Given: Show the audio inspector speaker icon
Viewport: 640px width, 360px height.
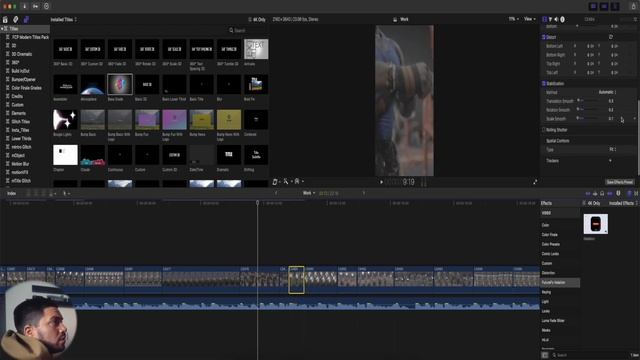Looking at the screenshot, I should pos(556,19).
